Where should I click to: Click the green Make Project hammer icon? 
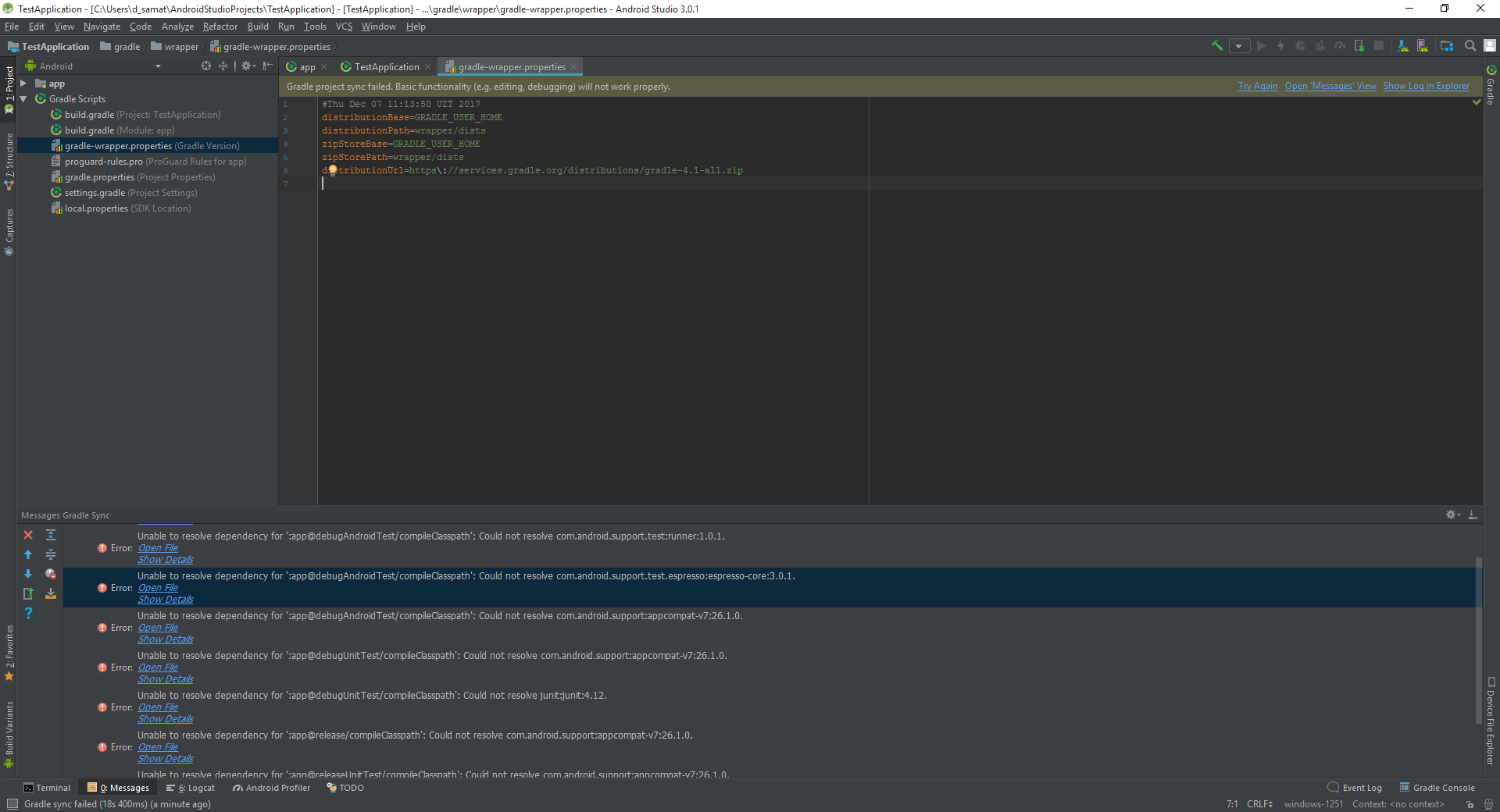pos(1216,46)
